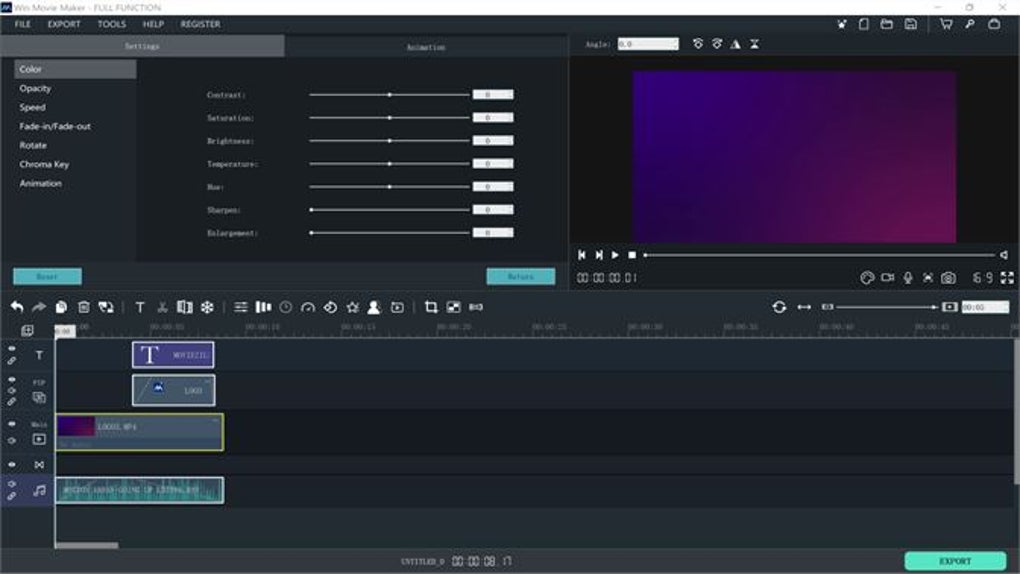The image size is (1020, 574).
Task: Select the crop tool icon
Action: tap(431, 307)
